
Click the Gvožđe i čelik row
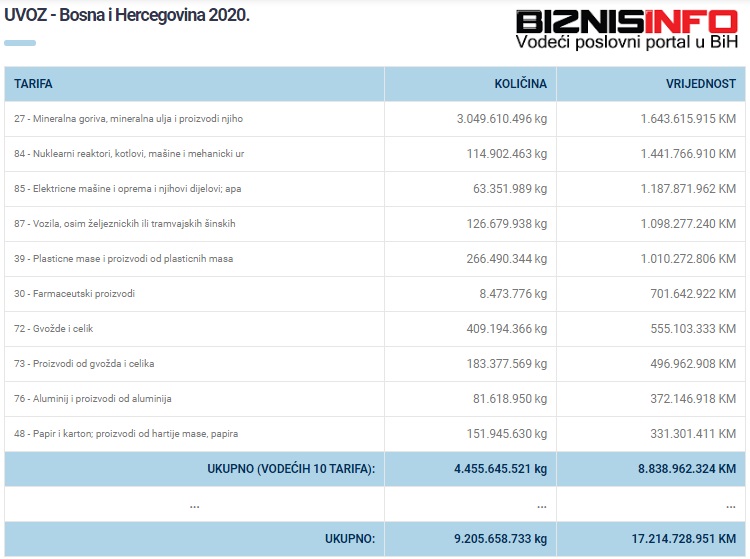[54, 329]
